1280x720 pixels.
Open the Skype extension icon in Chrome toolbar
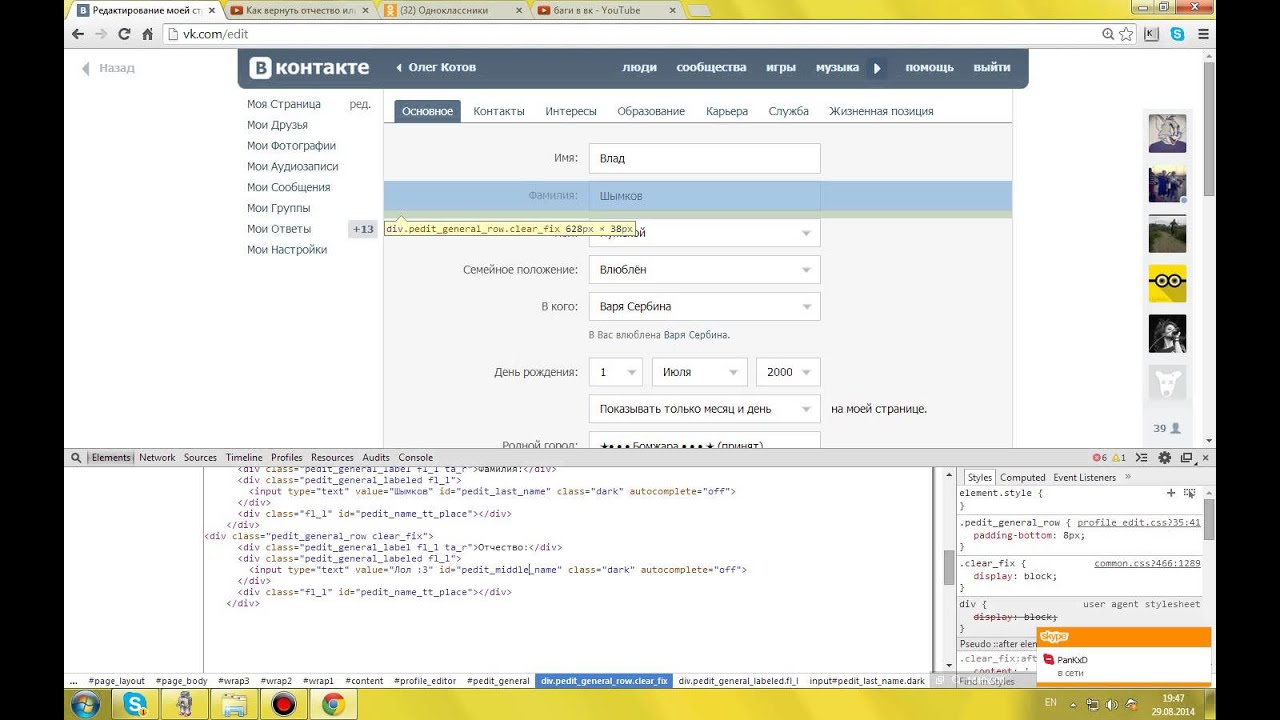click(1177, 34)
